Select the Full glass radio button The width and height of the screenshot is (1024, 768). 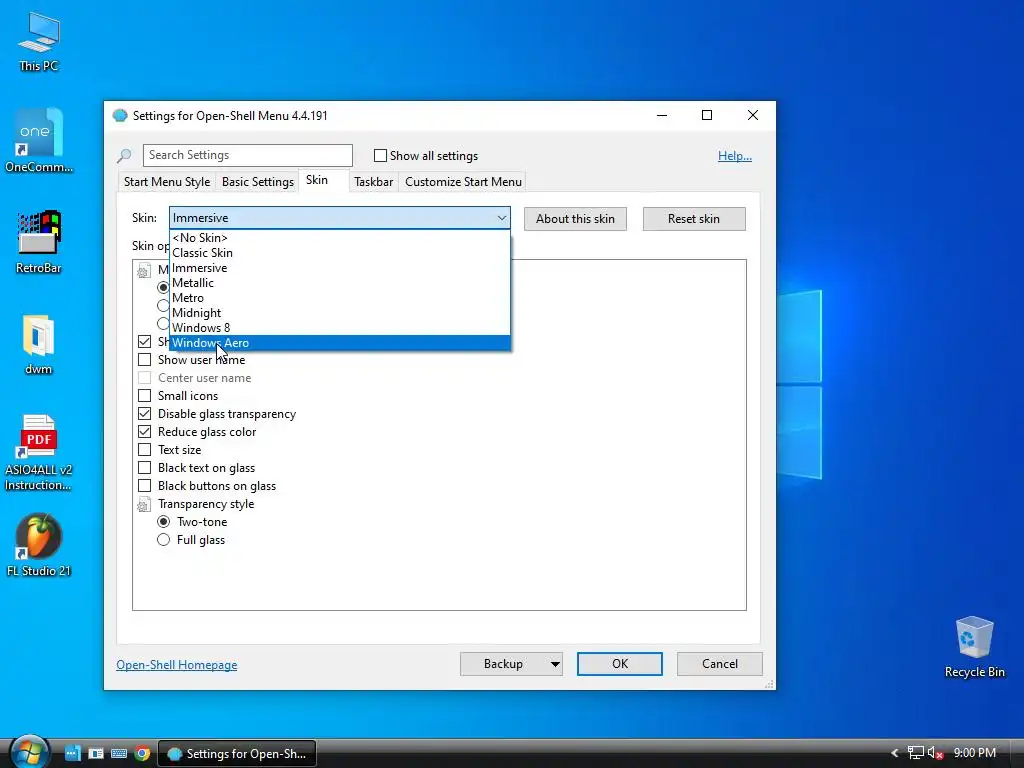tap(163, 540)
